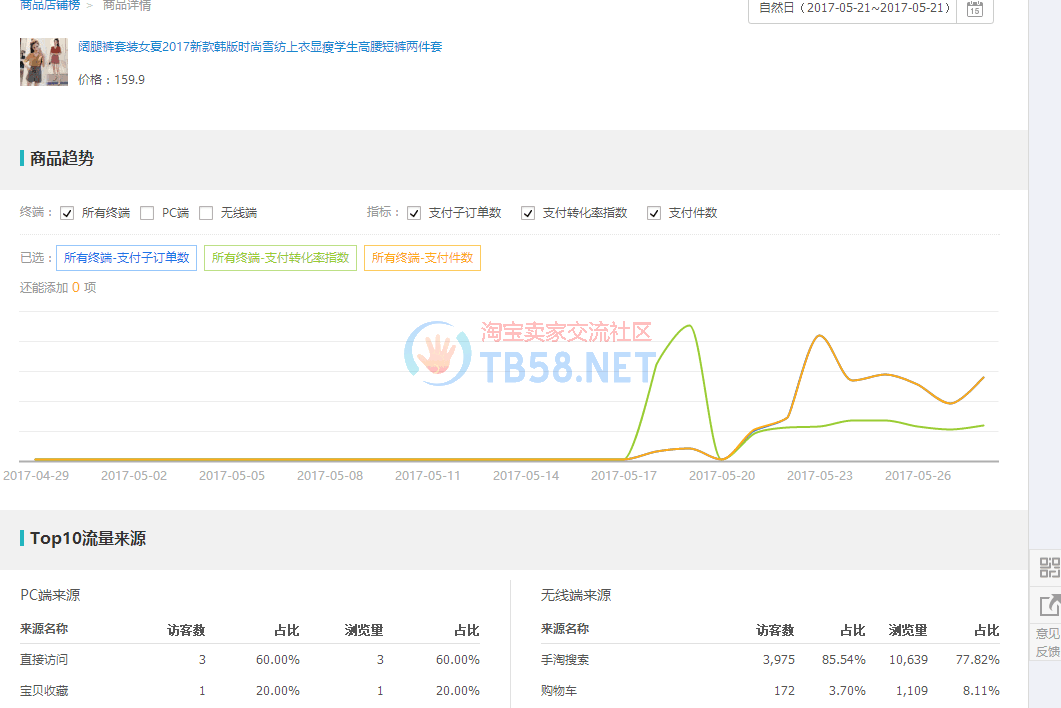Click the 商品详情 breadcrumb text
This screenshot has width=1061, height=708.
(x=127, y=5)
